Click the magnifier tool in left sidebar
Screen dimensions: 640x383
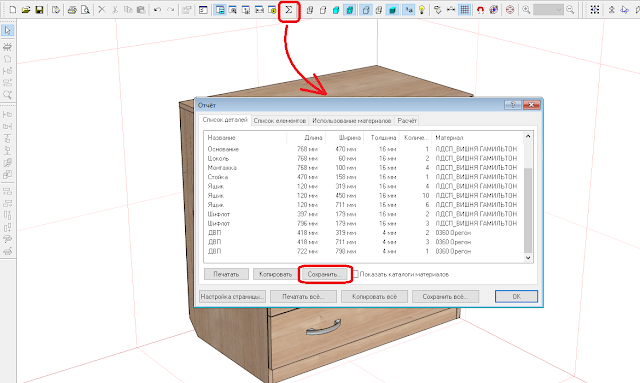point(7,95)
